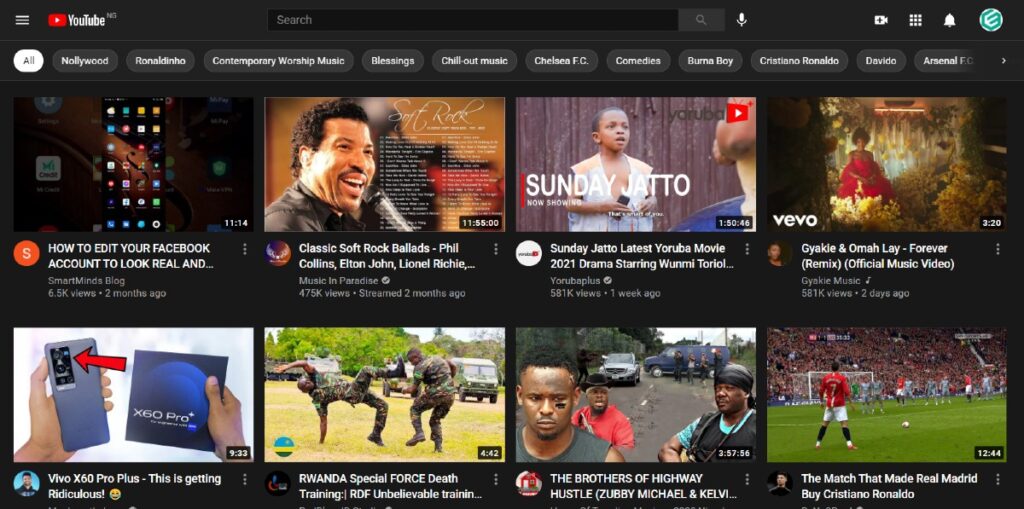
Task: Open the Vivo X60 video channel avatar
Action: point(26,484)
